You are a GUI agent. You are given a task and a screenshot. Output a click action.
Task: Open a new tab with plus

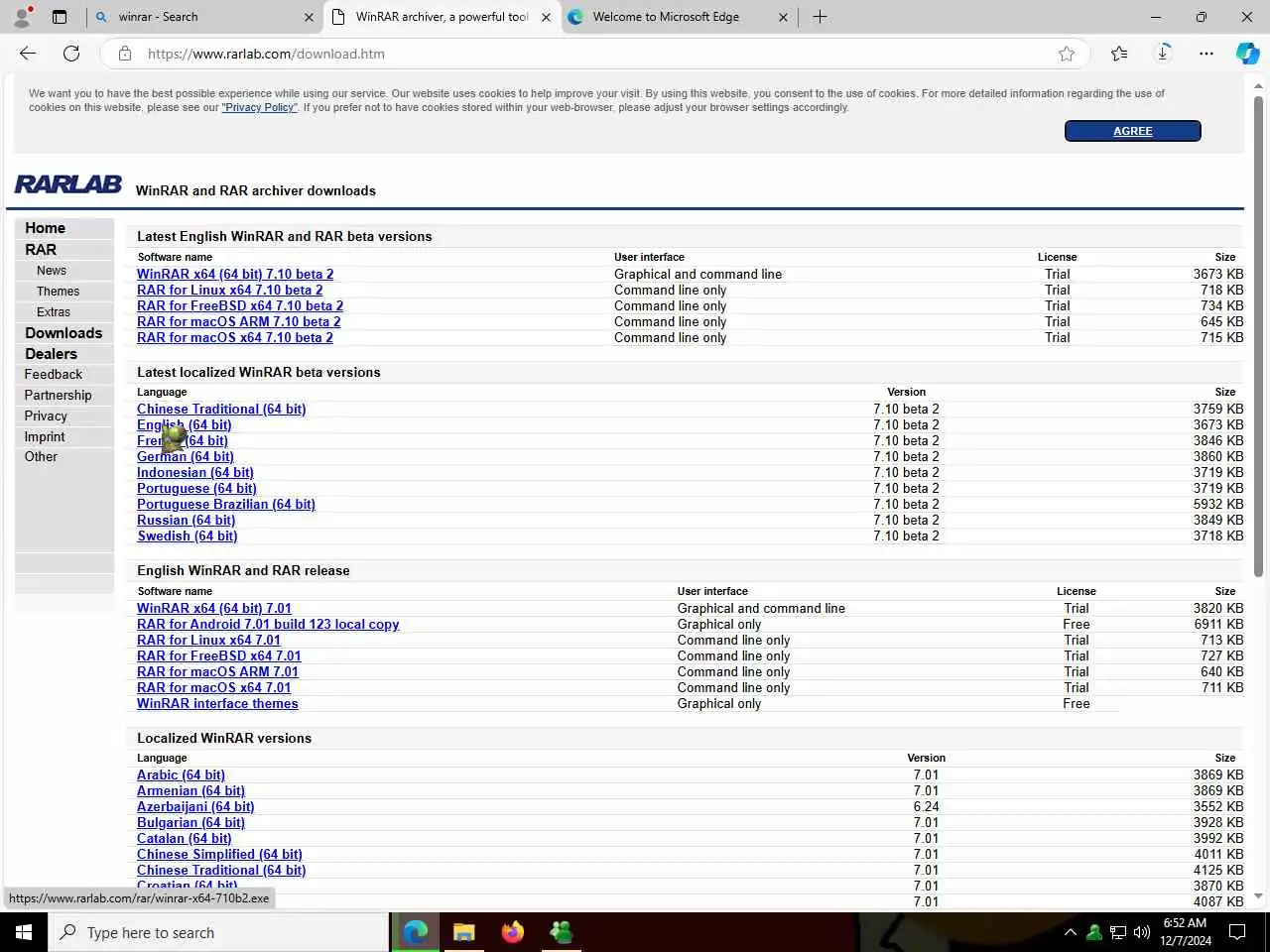pos(820,17)
